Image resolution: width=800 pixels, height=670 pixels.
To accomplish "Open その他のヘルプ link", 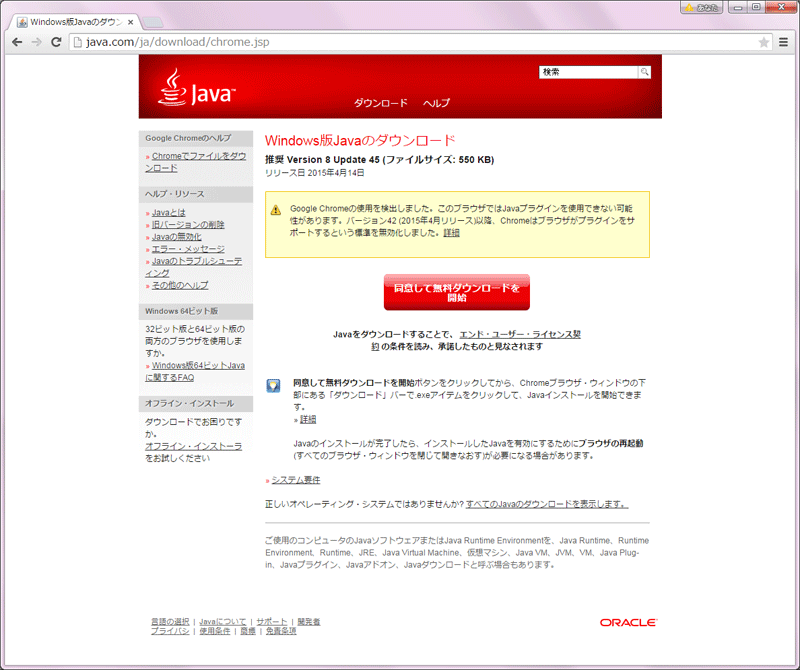I will [x=180, y=285].
